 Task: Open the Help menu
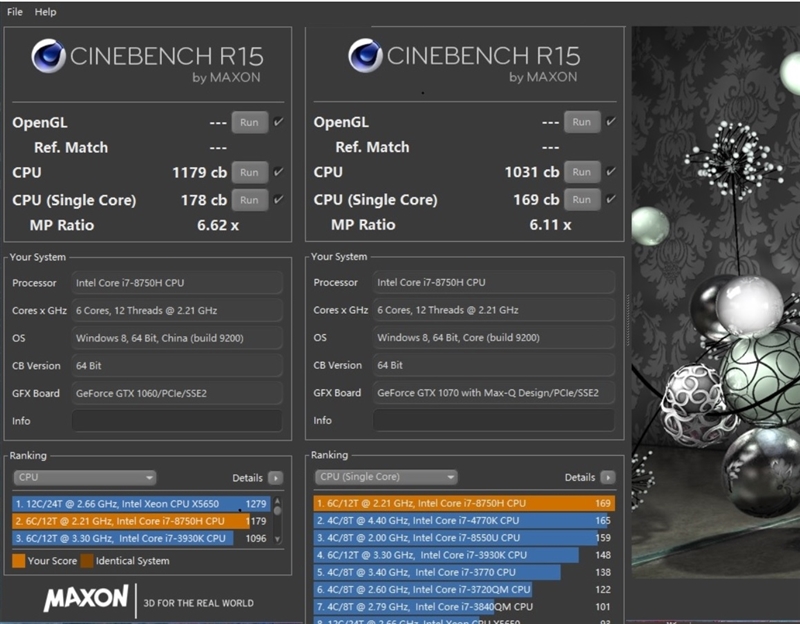(x=45, y=12)
